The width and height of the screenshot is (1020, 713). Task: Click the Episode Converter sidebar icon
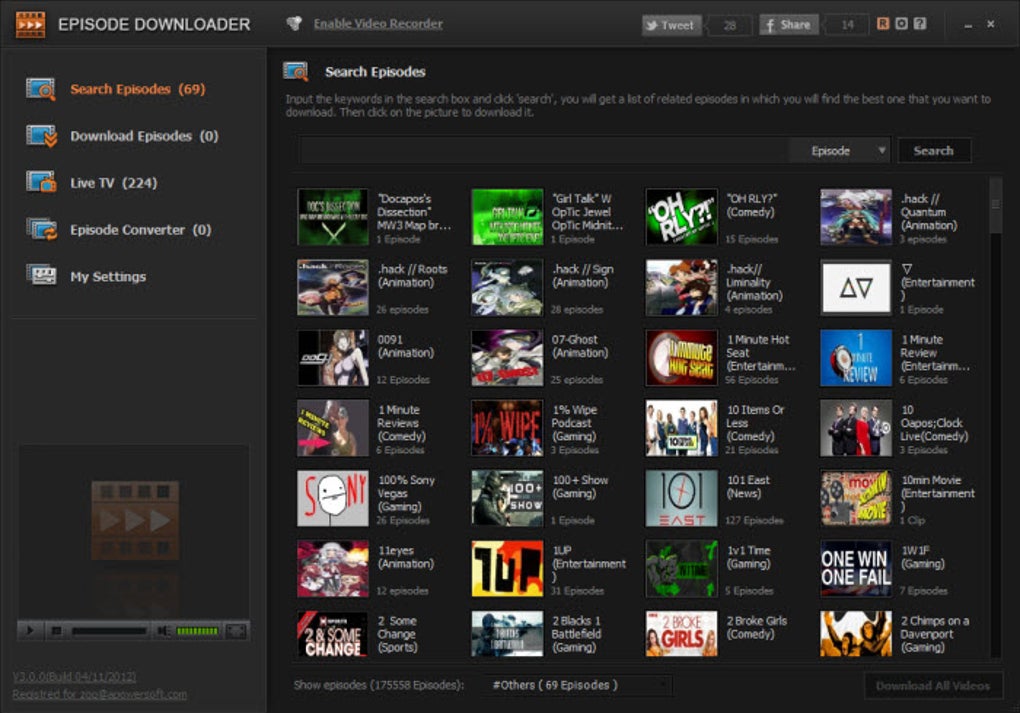(x=41, y=230)
